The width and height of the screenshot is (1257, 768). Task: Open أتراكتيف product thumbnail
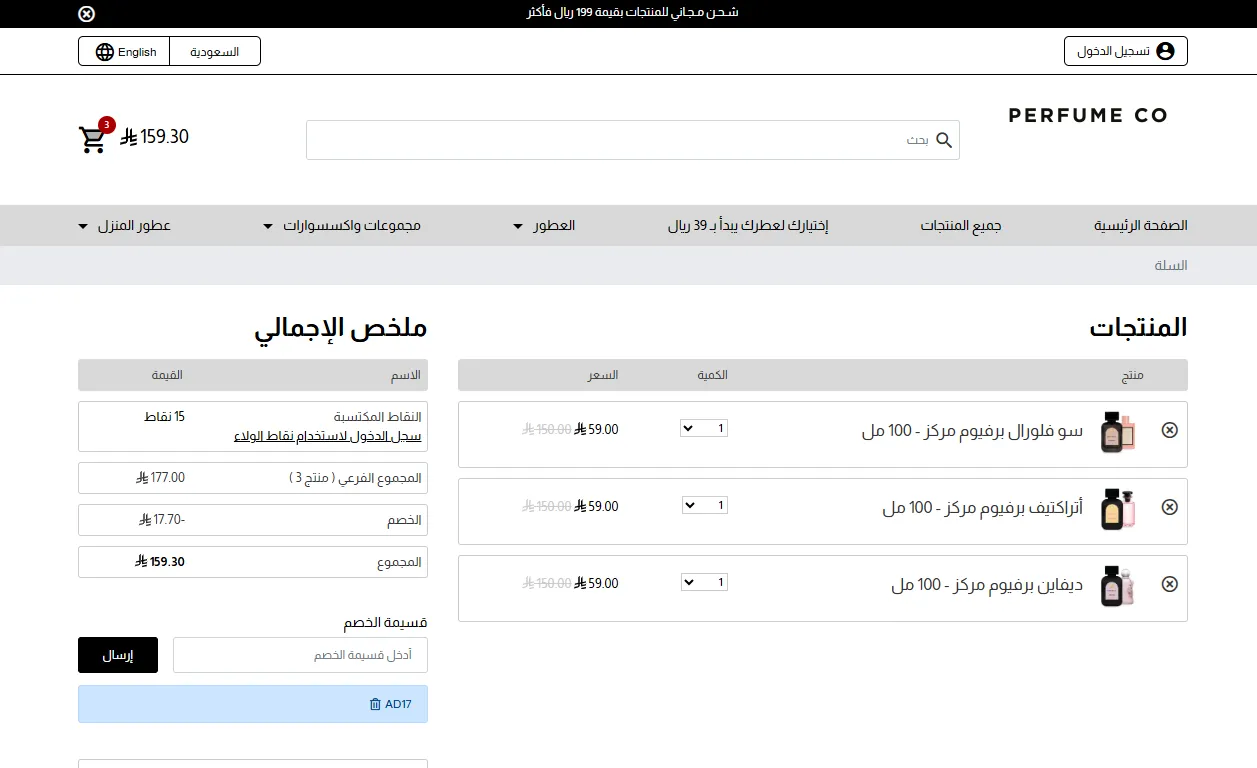[x=1118, y=509]
